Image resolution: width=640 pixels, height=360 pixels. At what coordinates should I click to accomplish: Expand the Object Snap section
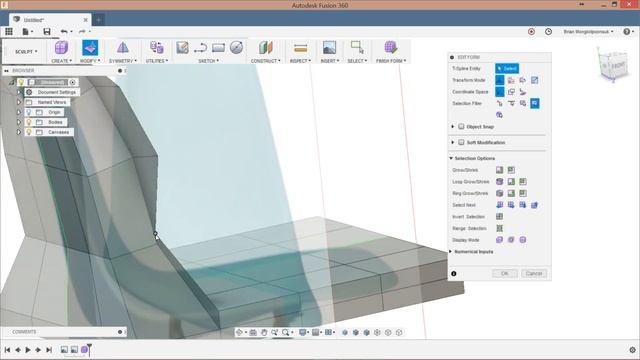coord(453,127)
